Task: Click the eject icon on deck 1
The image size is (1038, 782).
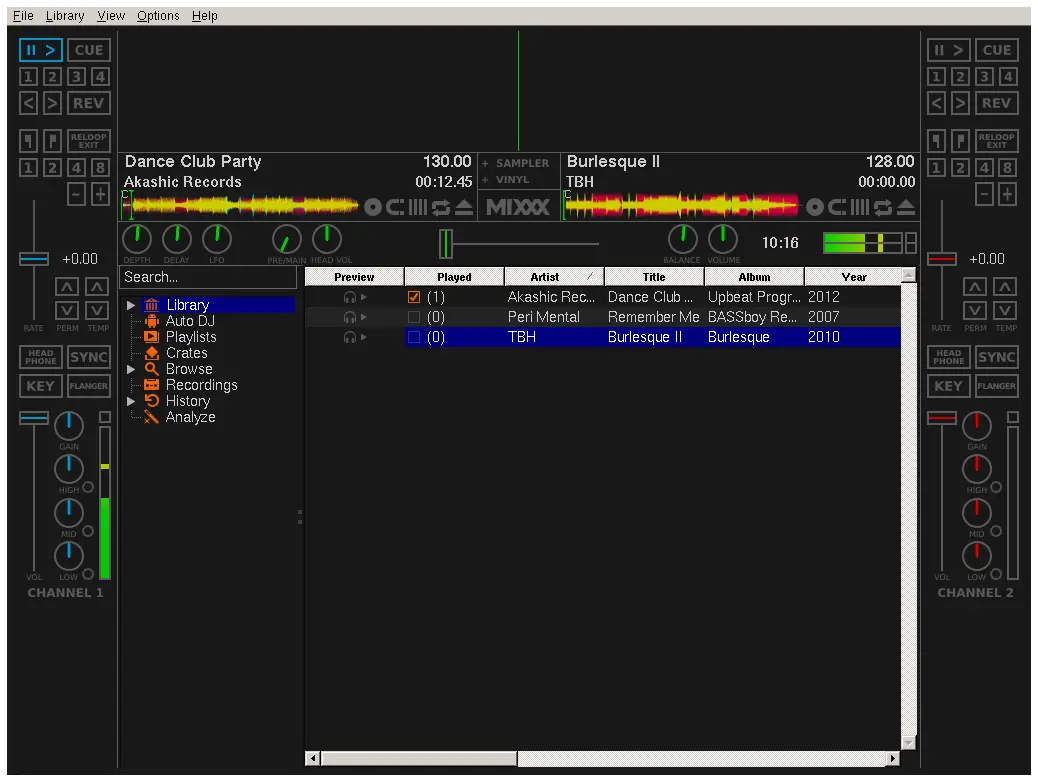Action: point(465,207)
